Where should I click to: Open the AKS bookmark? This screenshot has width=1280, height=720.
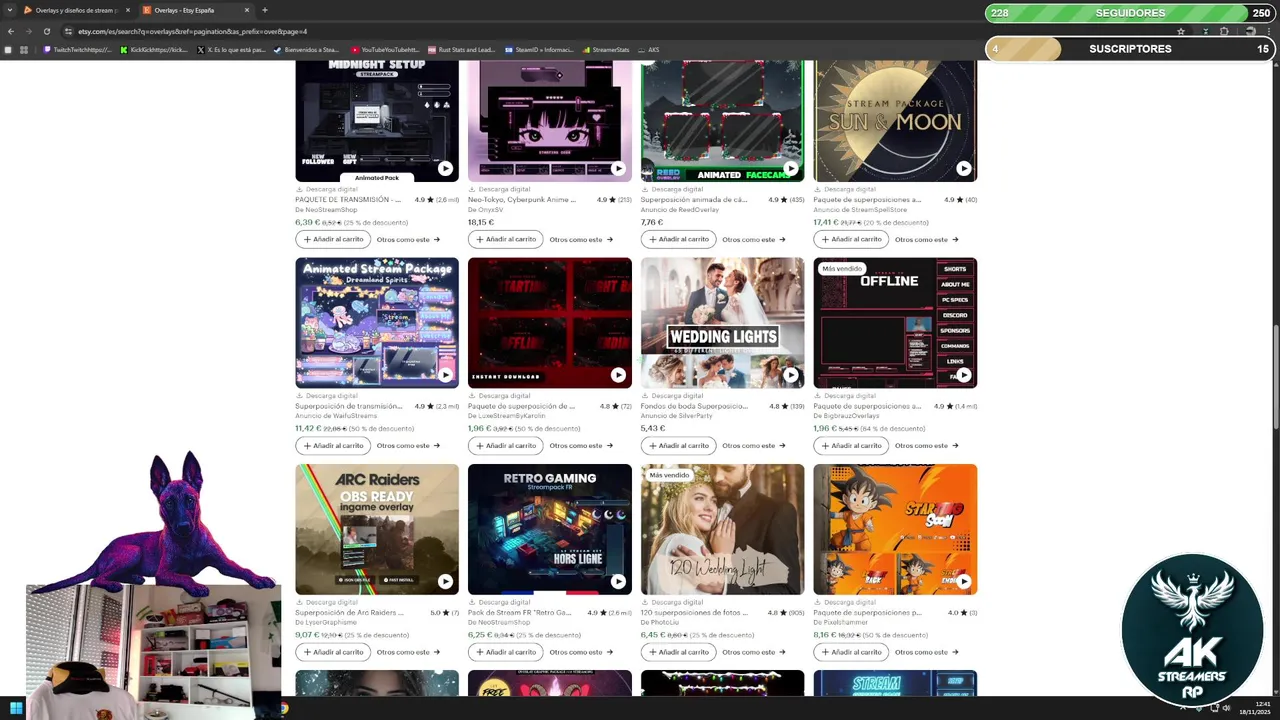pos(649,49)
